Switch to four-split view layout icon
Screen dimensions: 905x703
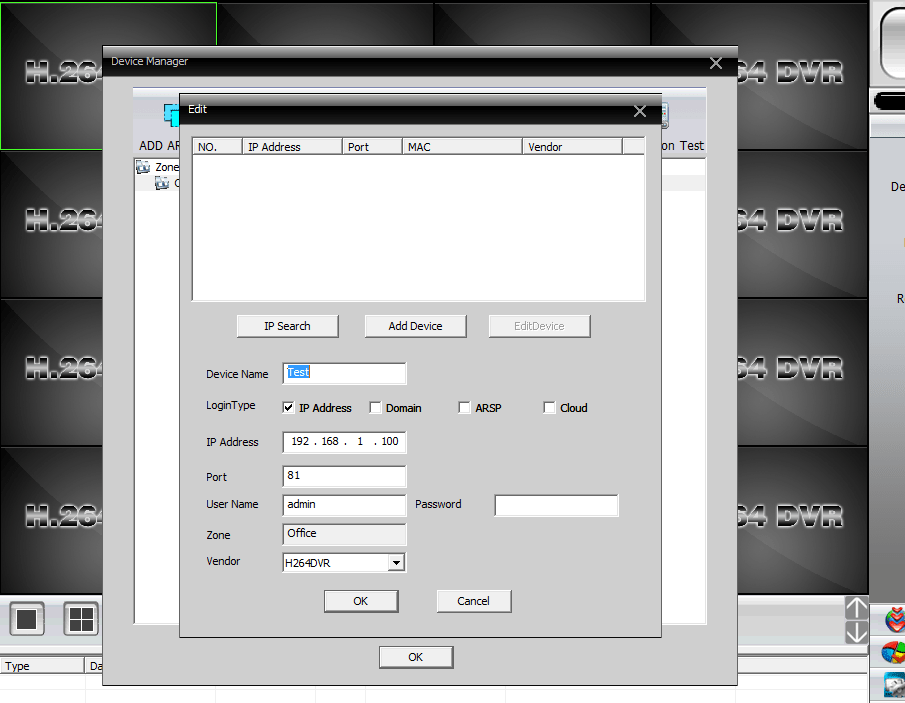(81, 619)
